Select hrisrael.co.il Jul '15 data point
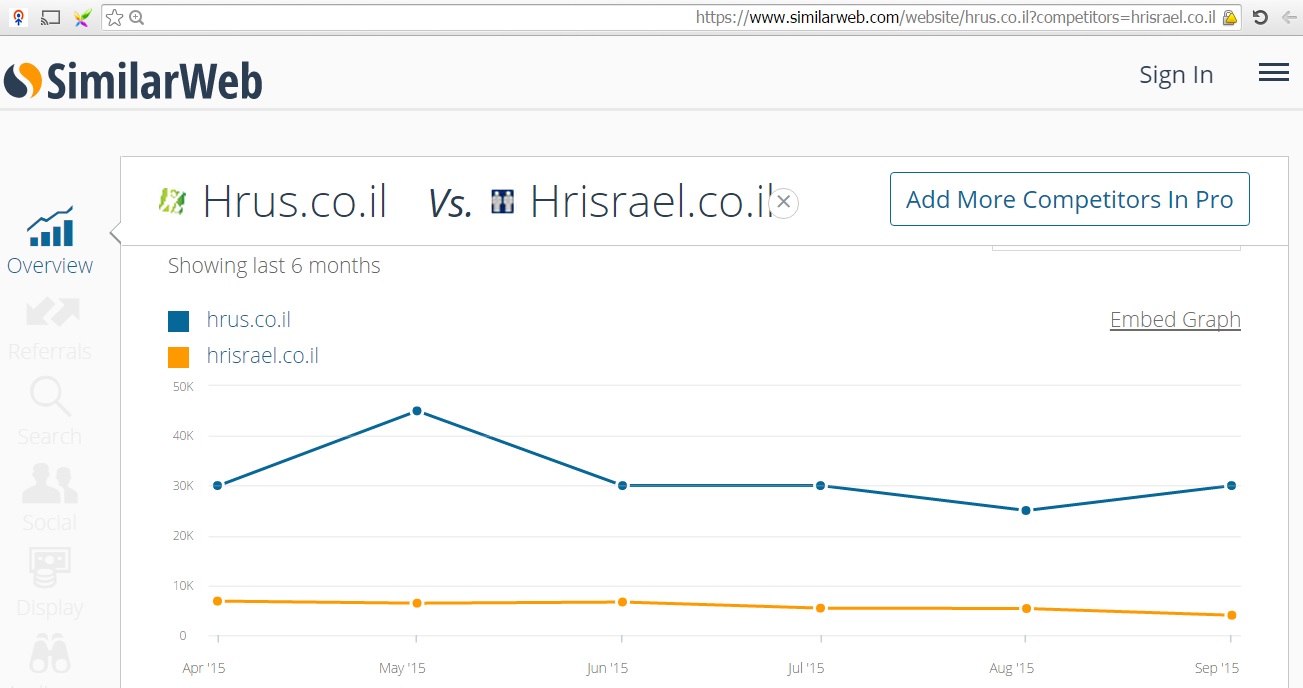Screen dimensions: 1303x688 point(820,608)
